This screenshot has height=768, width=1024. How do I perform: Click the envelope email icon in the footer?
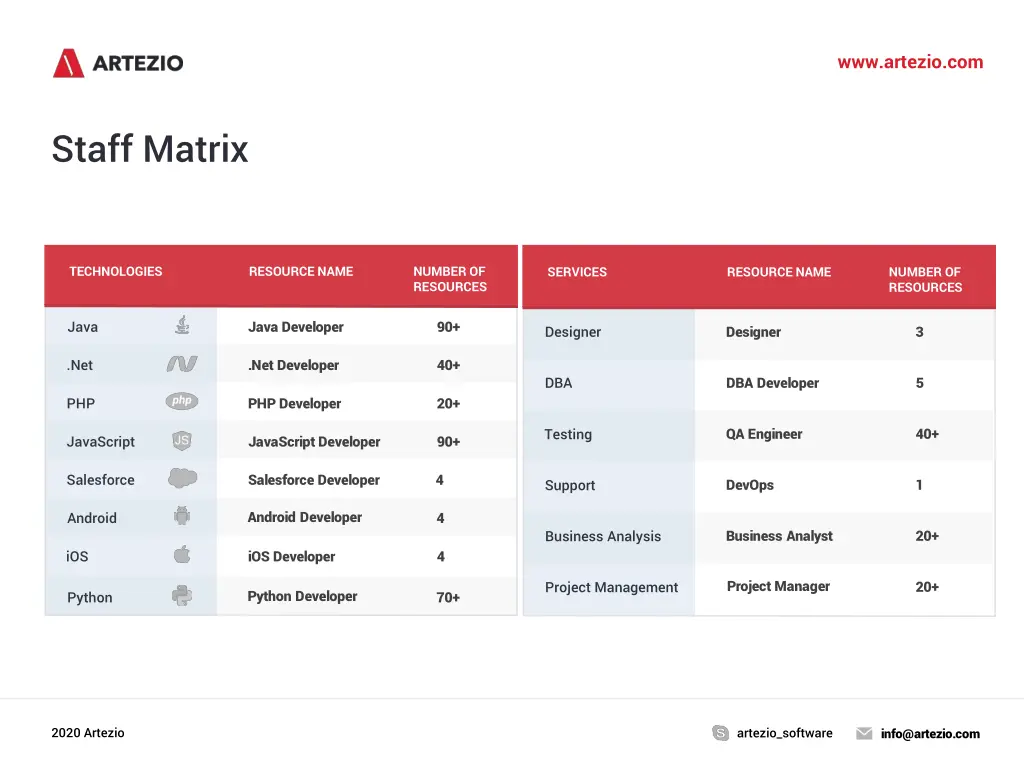tap(864, 733)
